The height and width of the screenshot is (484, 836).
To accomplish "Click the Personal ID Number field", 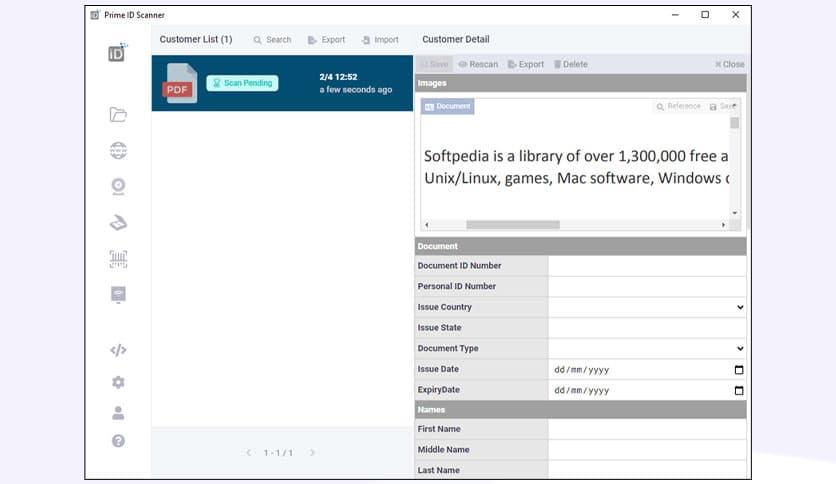I will pyautogui.click(x=647, y=287).
